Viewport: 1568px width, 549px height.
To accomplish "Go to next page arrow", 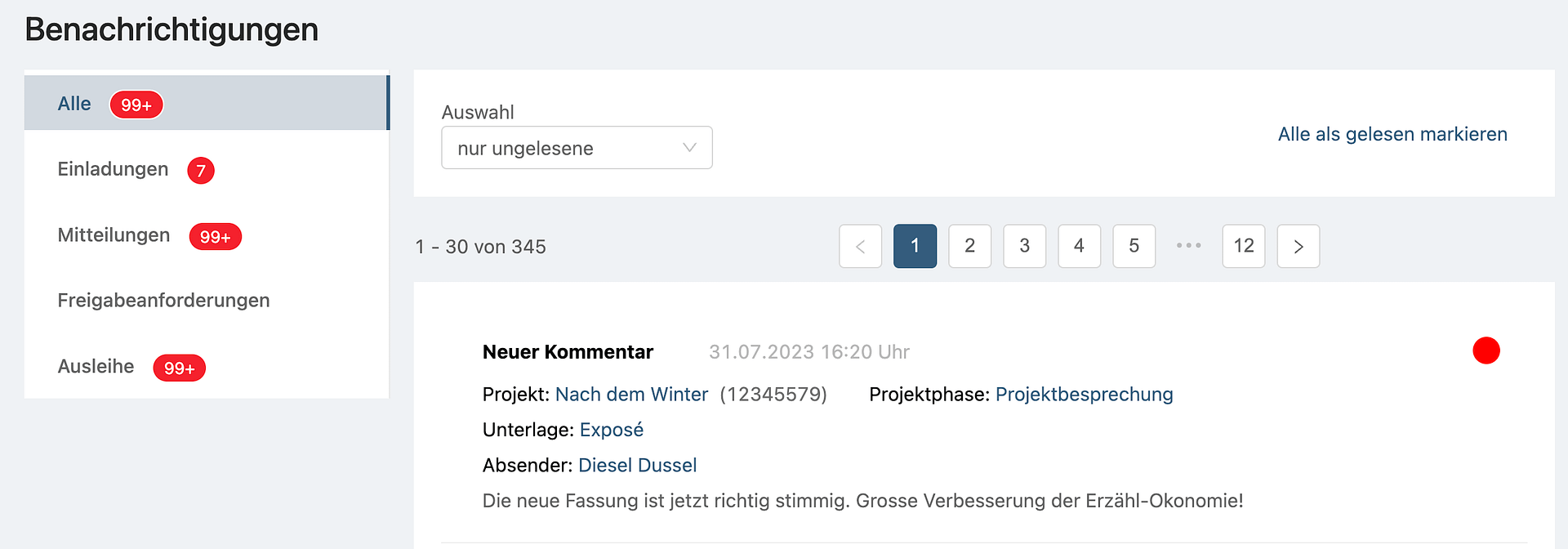I will [1298, 246].
